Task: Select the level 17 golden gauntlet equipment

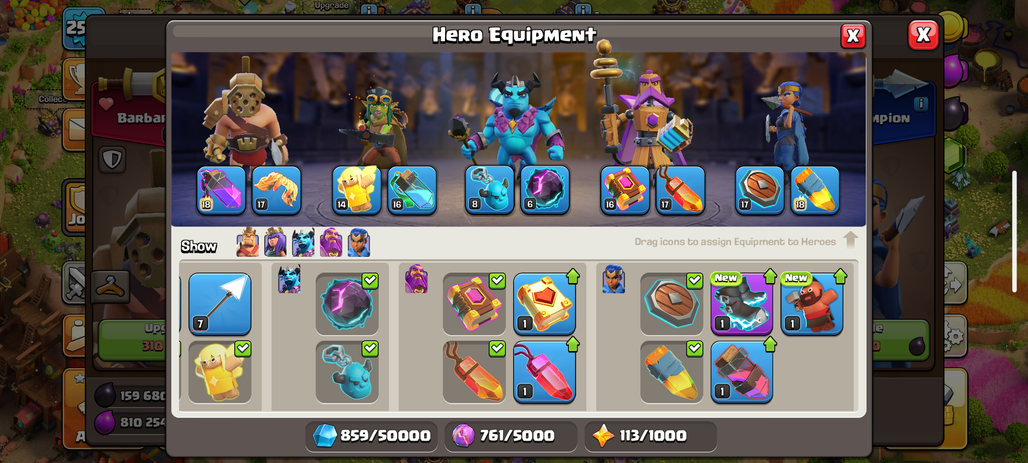Action: tap(277, 190)
